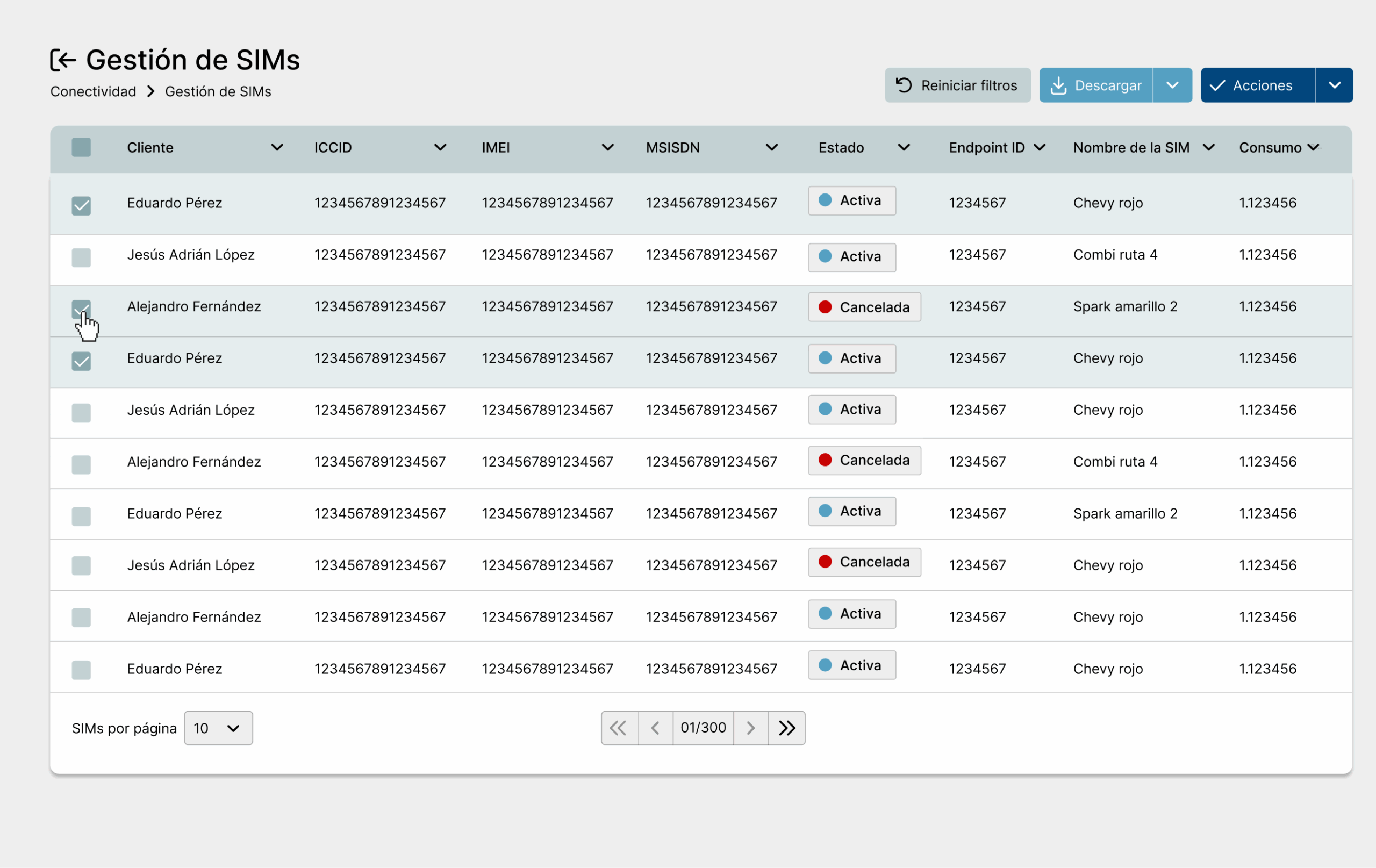Viewport: 1376px width, 868px height.
Task: Open SIMs por página selector
Action: (x=218, y=728)
